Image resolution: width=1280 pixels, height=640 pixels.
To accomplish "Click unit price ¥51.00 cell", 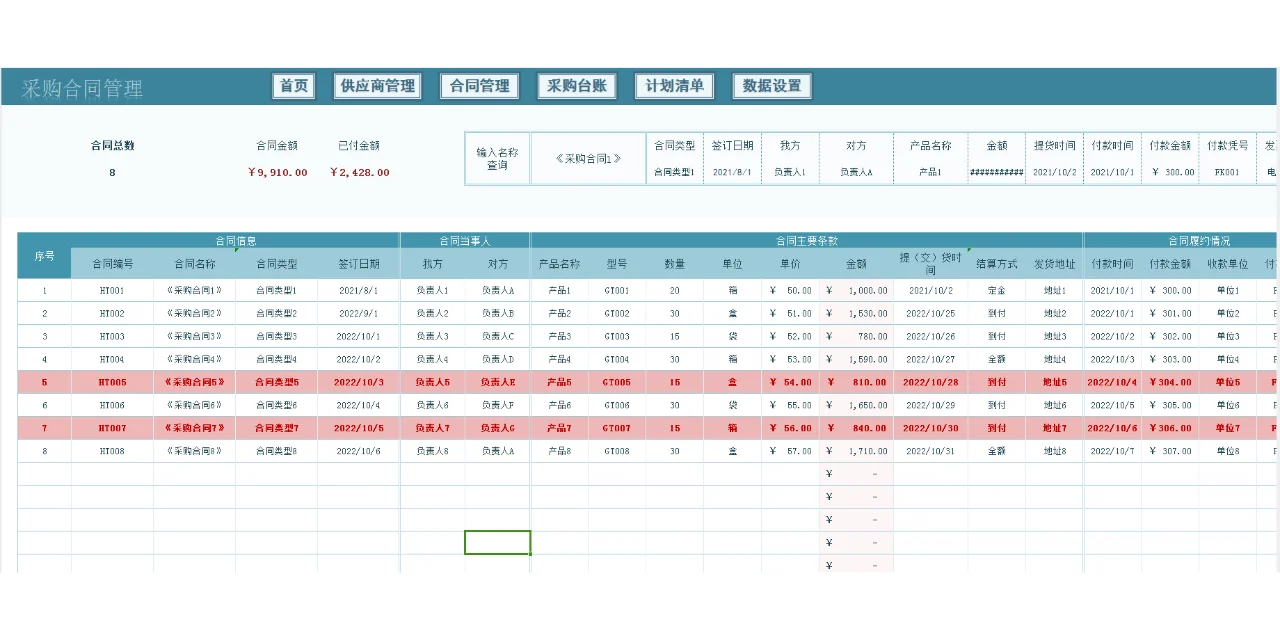I will (790, 313).
